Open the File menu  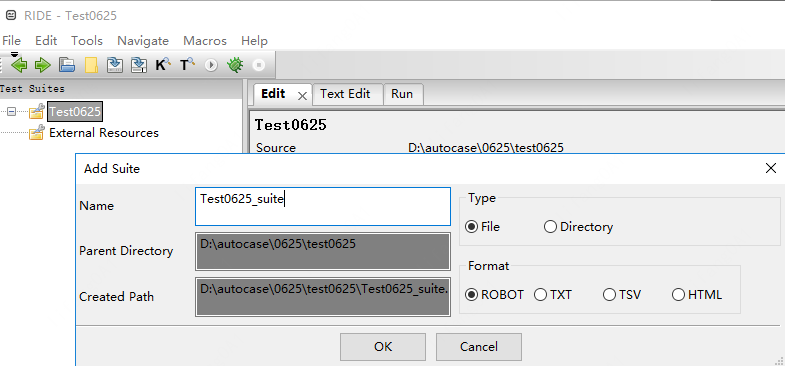tap(11, 41)
